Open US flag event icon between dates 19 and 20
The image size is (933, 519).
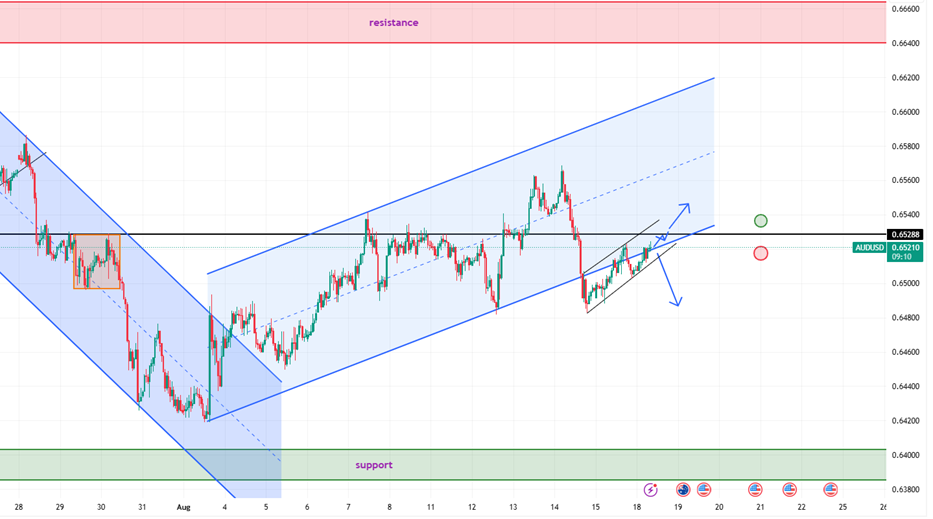click(704, 490)
